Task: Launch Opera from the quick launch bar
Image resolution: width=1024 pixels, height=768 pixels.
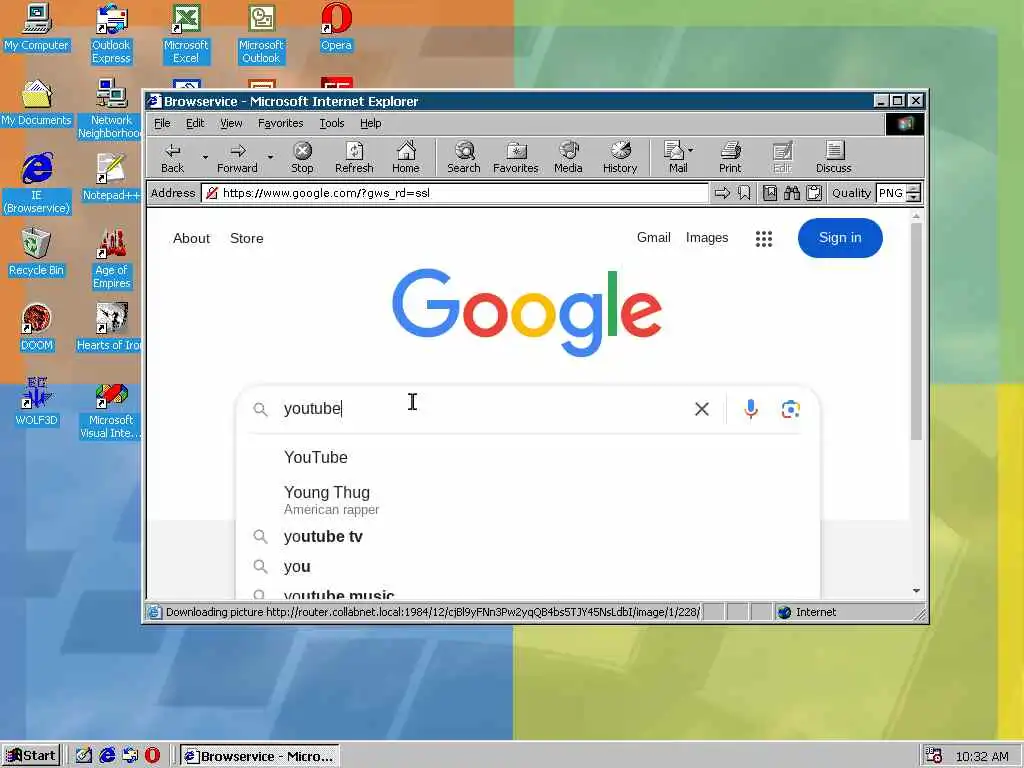Action: (x=152, y=756)
